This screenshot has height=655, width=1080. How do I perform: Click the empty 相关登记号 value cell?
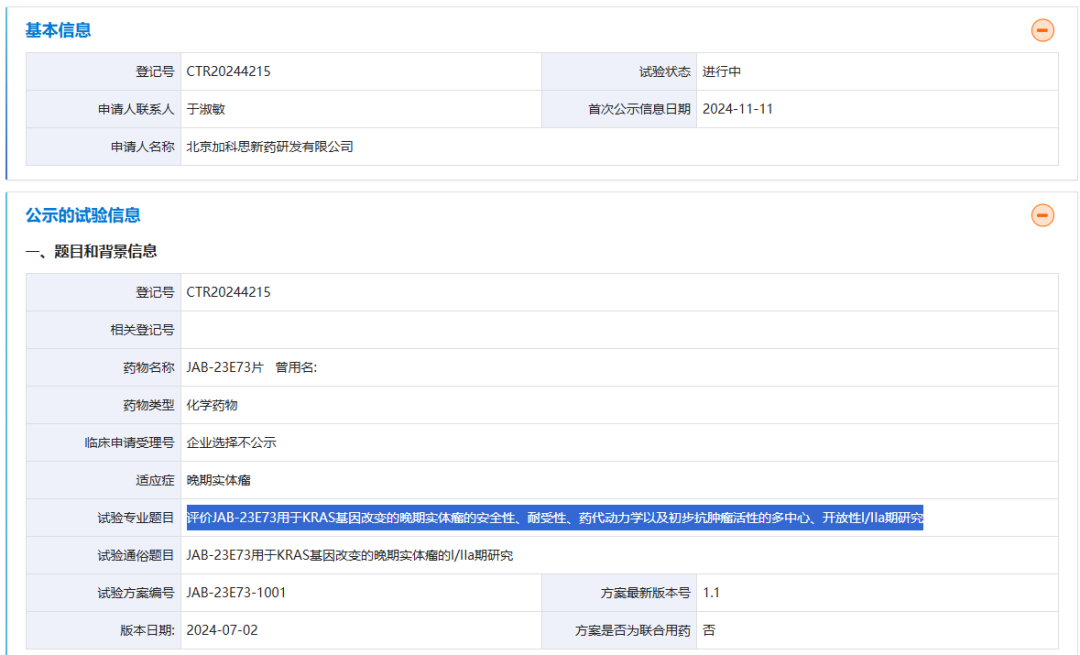click(618, 330)
